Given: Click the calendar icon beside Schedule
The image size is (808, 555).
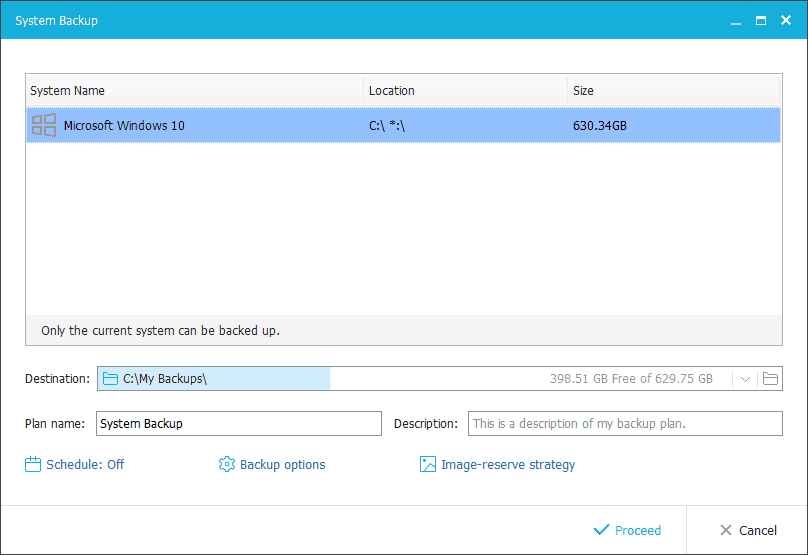Looking at the screenshot, I should point(33,464).
